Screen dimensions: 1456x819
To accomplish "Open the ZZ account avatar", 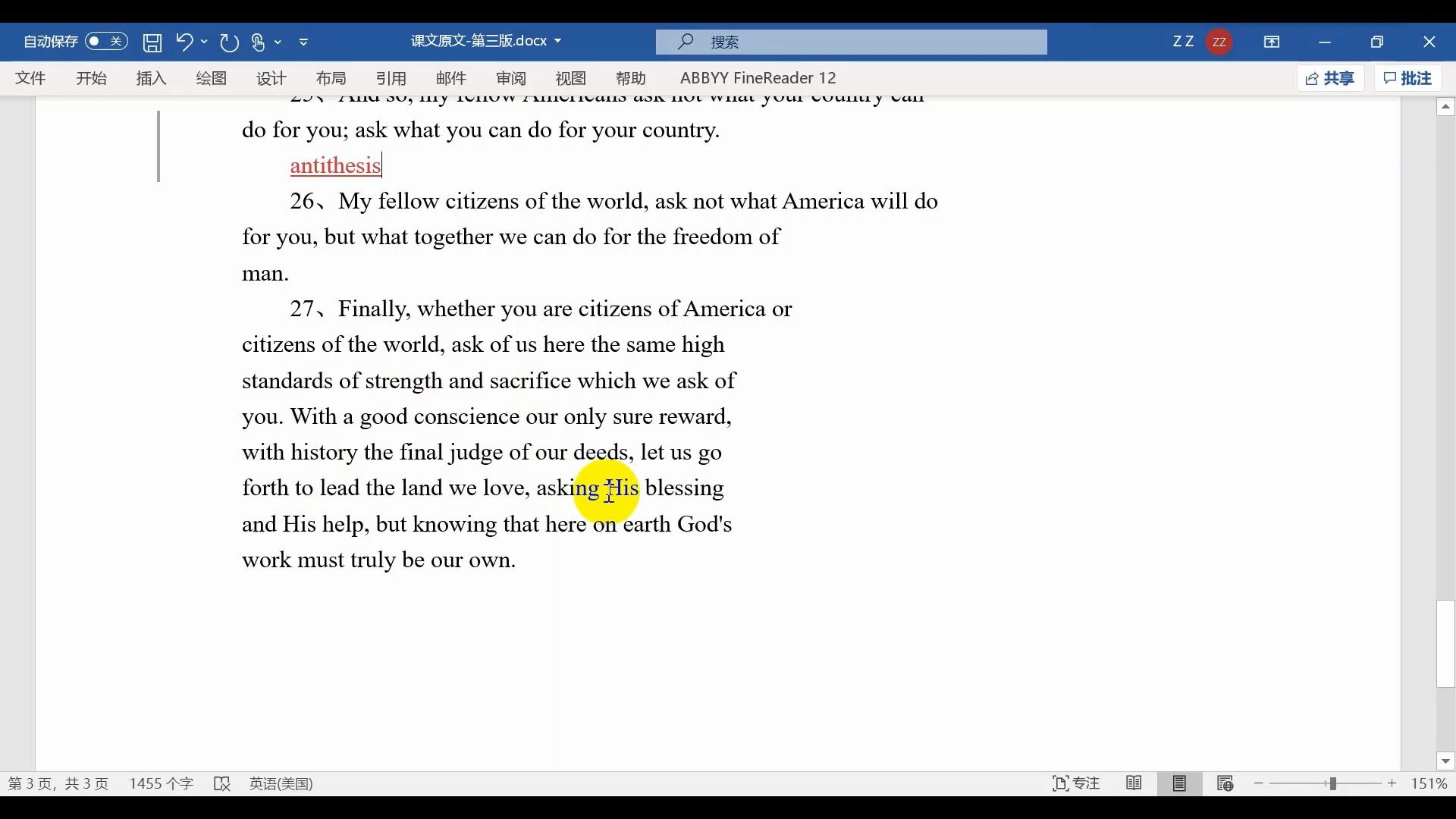I will 1220,42.
